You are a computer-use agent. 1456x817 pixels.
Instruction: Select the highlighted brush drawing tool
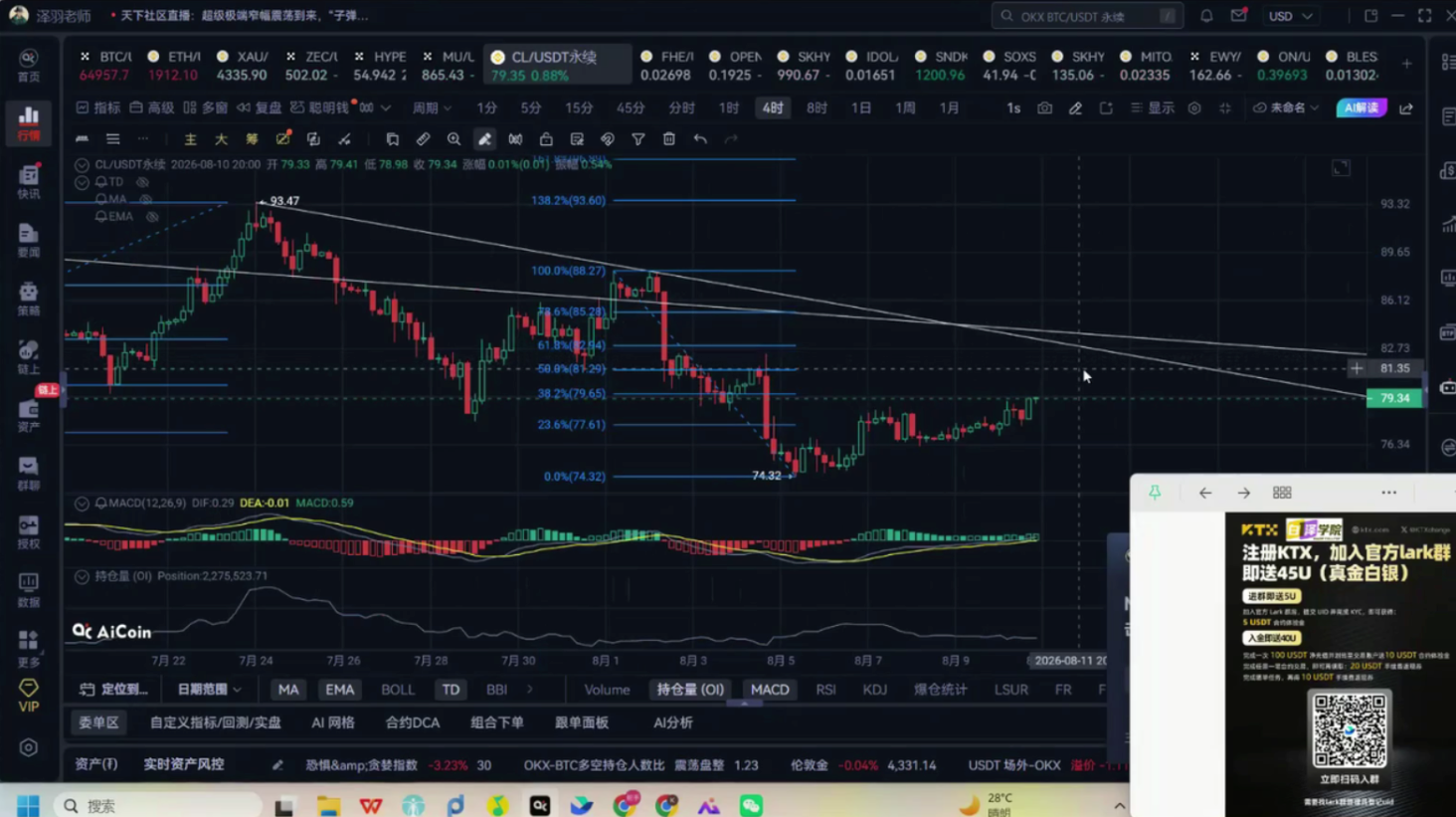tap(484, 139)
